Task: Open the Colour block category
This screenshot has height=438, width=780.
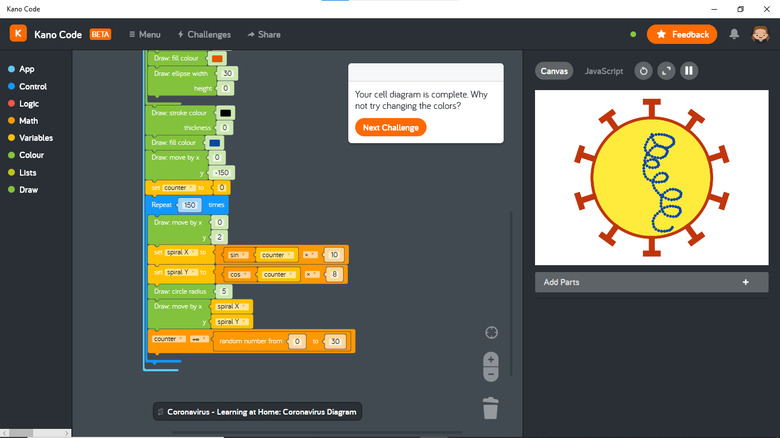Action: pyautogui.click(x=26, y=155)
